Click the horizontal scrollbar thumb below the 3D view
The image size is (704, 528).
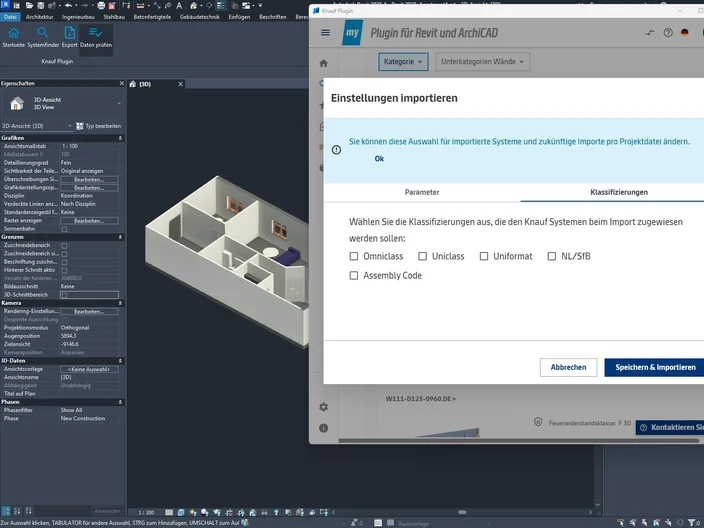(462, 512)
